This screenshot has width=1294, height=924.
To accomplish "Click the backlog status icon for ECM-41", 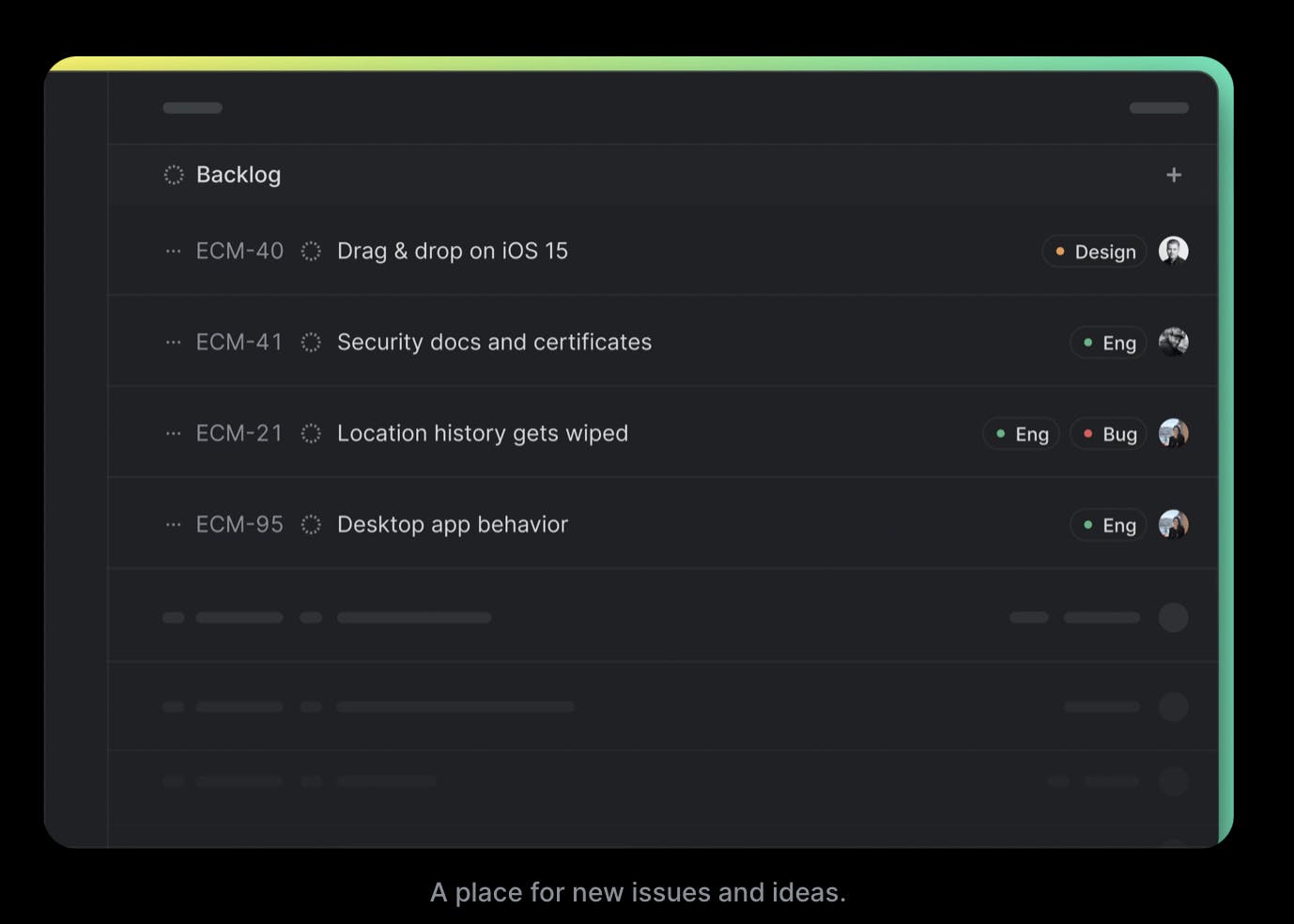I will [311, 342].
